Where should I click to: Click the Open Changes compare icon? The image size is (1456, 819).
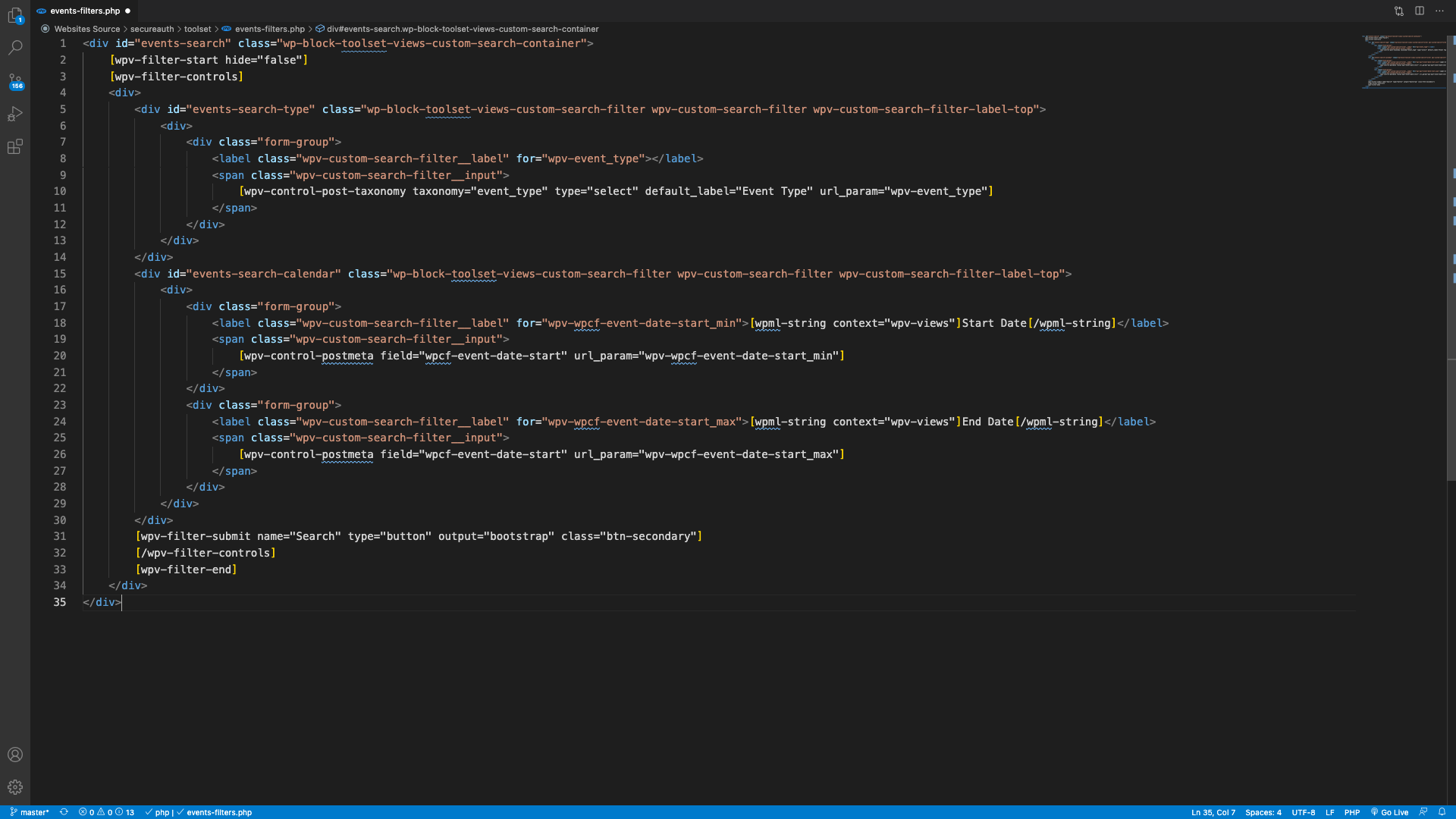pyautogui.click(x=1399, y=11)
